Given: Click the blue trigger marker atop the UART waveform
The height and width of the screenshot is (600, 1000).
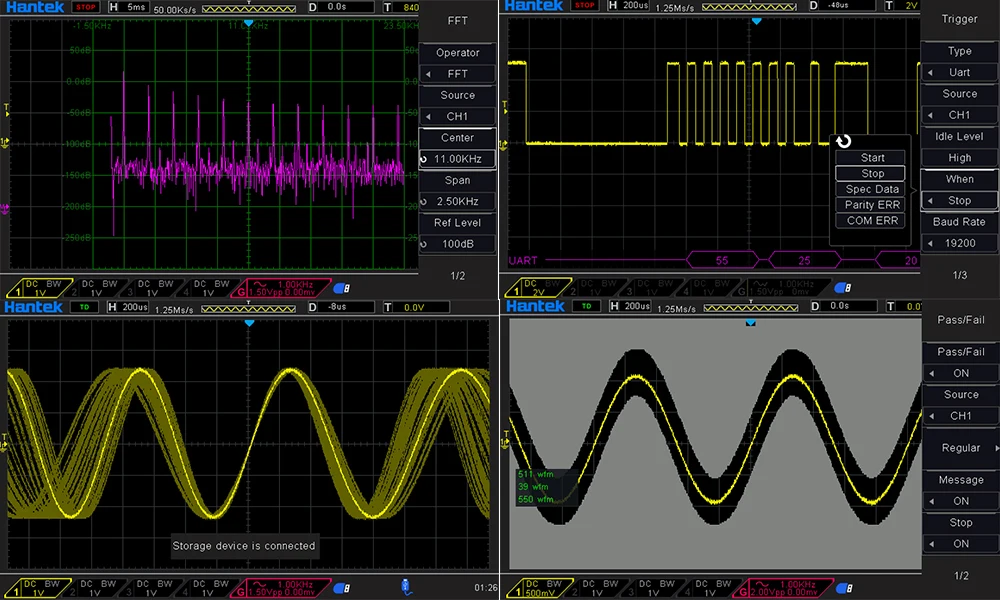Looking at the screenshot, I should pos(756,21).
